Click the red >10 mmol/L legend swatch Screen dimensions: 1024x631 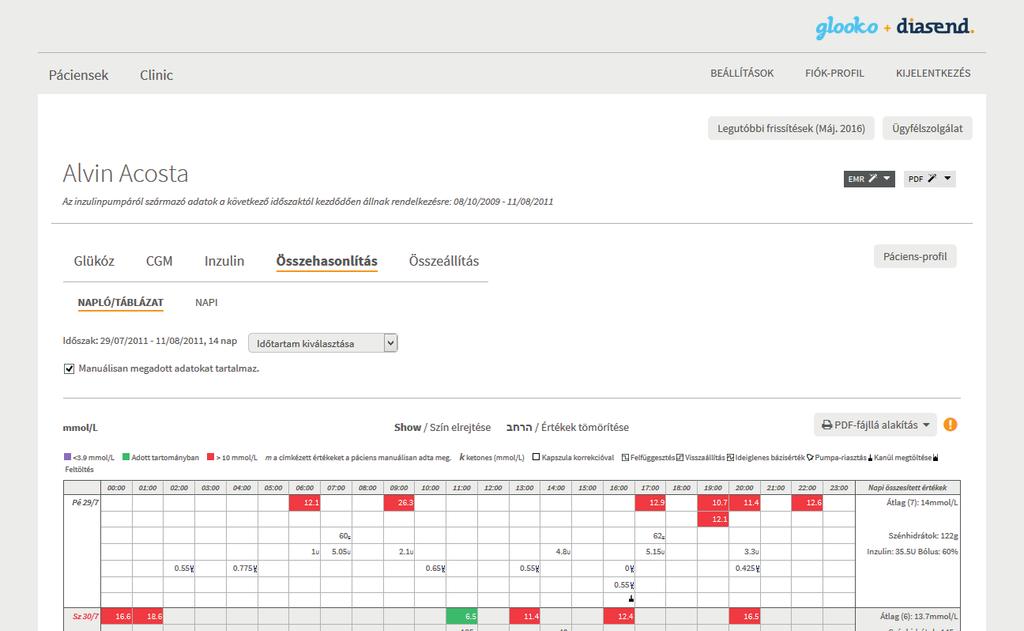click(x=210, y=457)
